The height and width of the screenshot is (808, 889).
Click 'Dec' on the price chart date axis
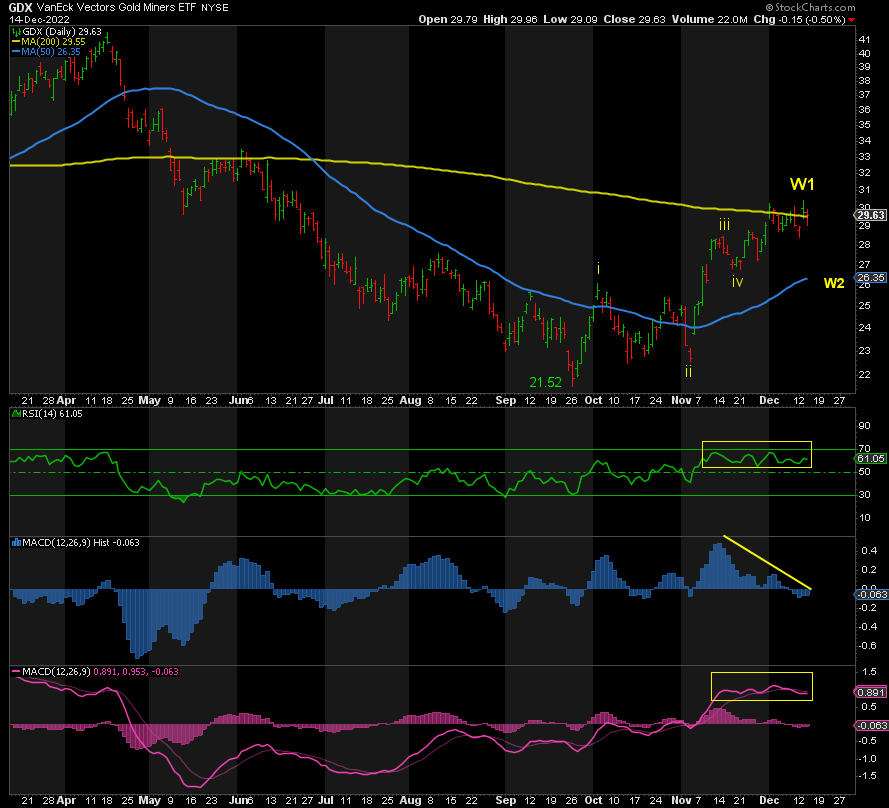coord(769,400)
